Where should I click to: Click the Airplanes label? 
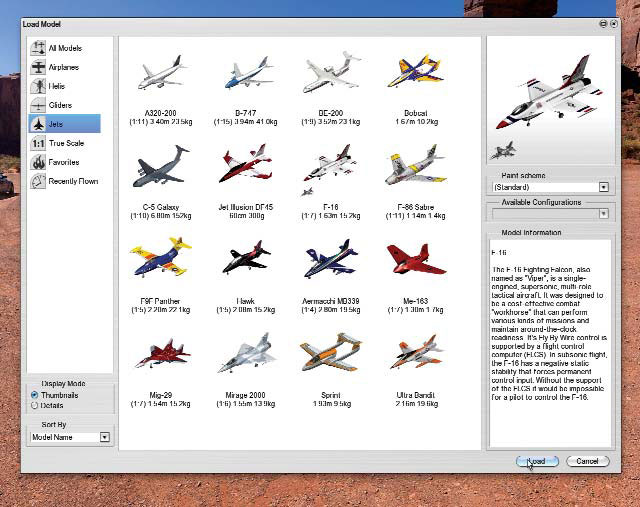click(x=64, y=67)
